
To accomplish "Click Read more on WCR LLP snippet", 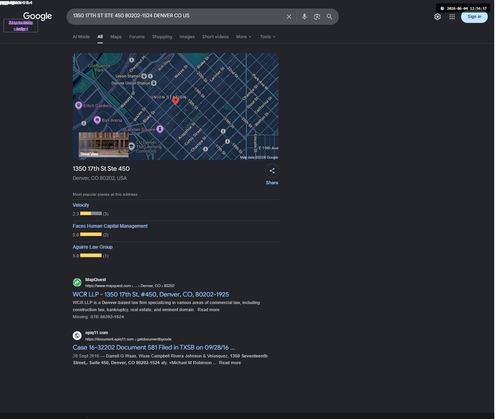I will coord(208,310).
